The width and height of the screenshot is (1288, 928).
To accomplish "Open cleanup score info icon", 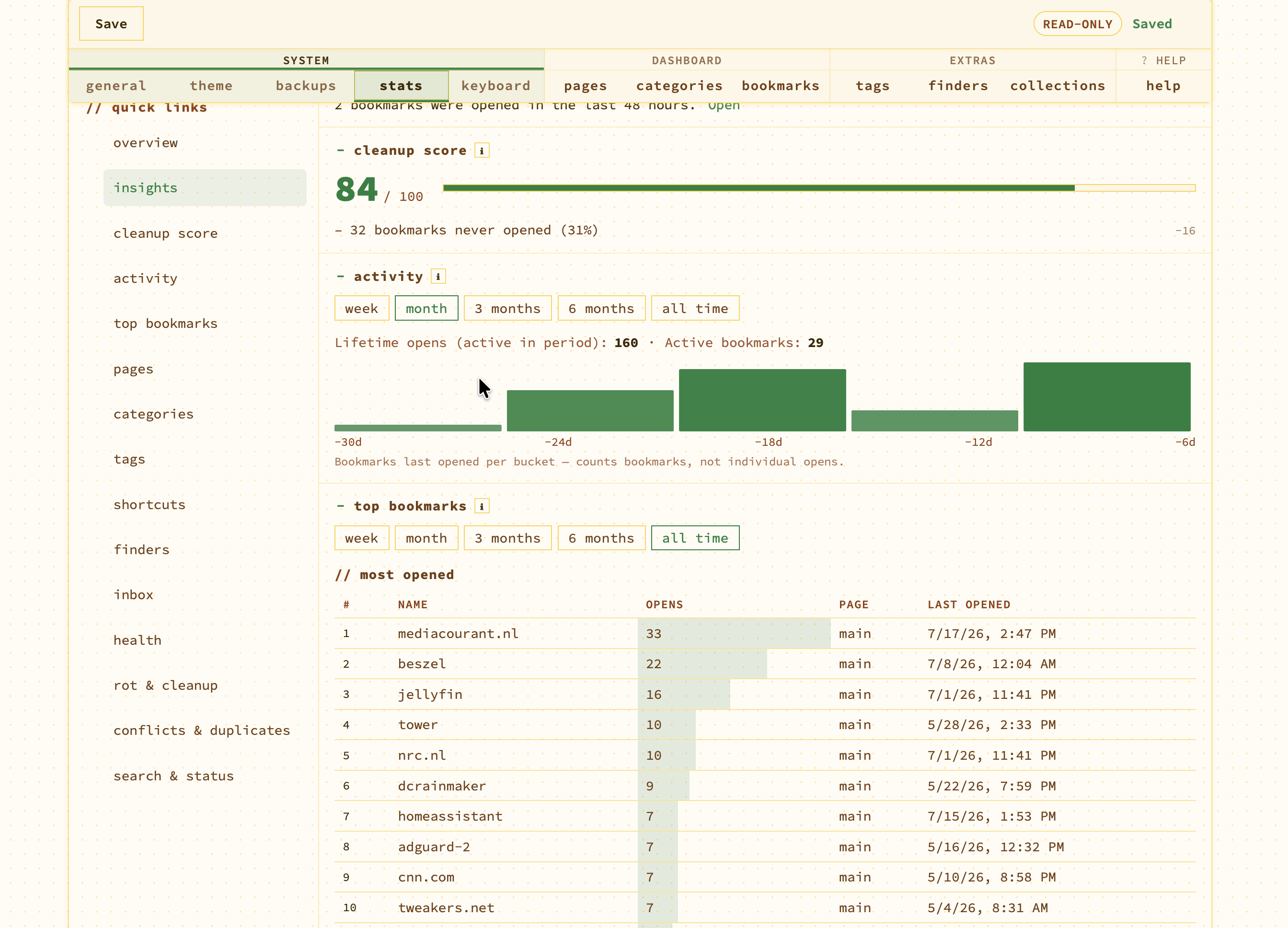I will click(x=482, y=151).
